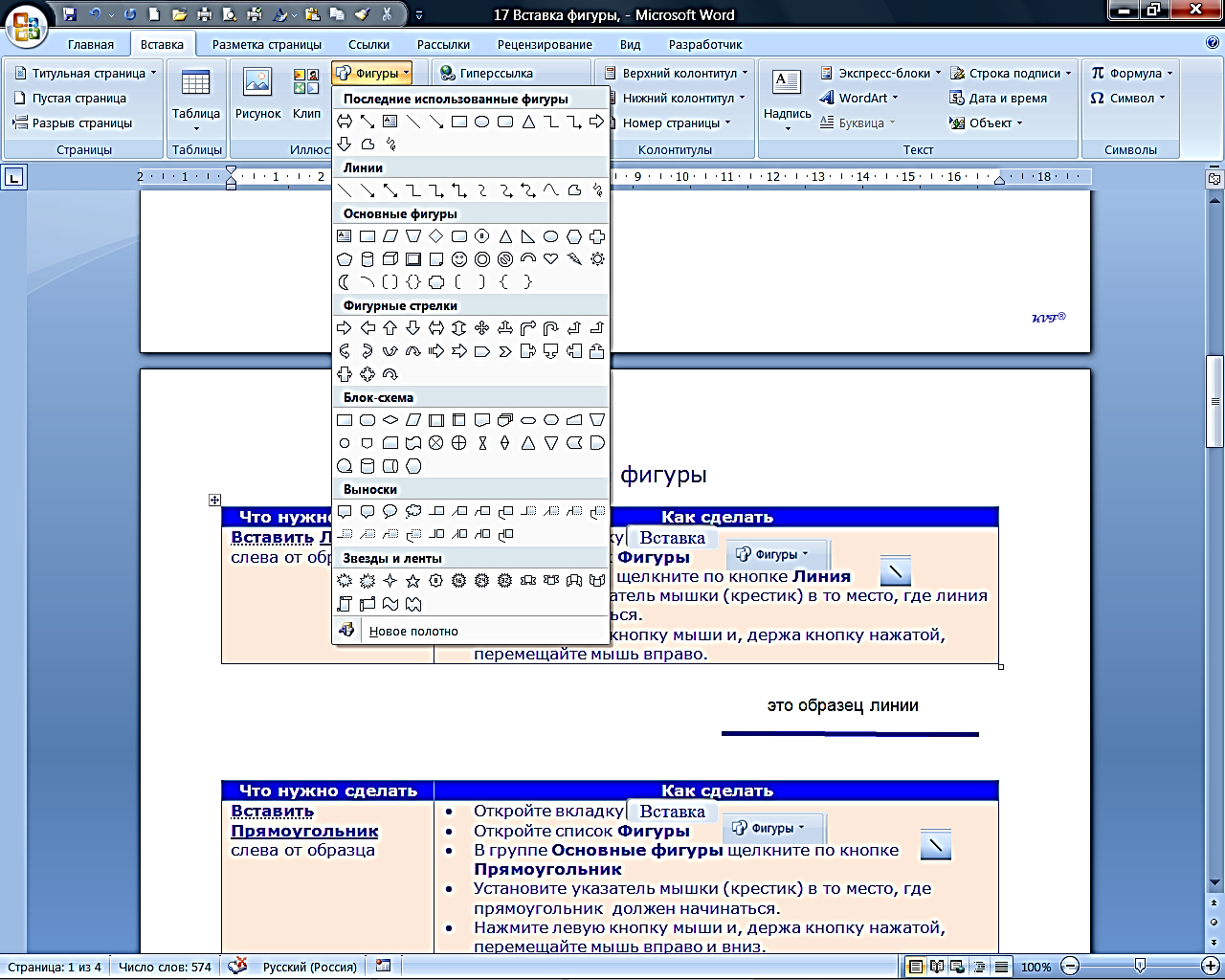Click the Zoom Out minus button
The width and height of the screenshot is (1225, 980).
point(1071,967)
